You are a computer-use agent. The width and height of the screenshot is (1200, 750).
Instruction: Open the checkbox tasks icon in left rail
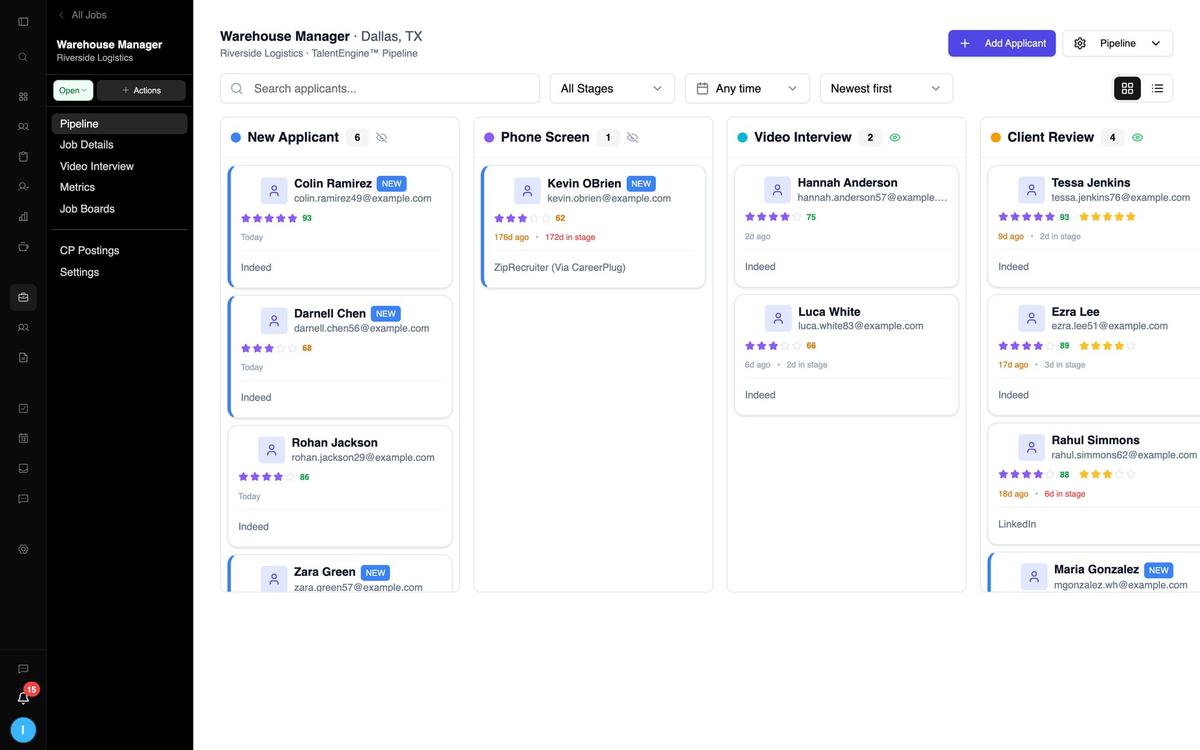tap(23, 408)
